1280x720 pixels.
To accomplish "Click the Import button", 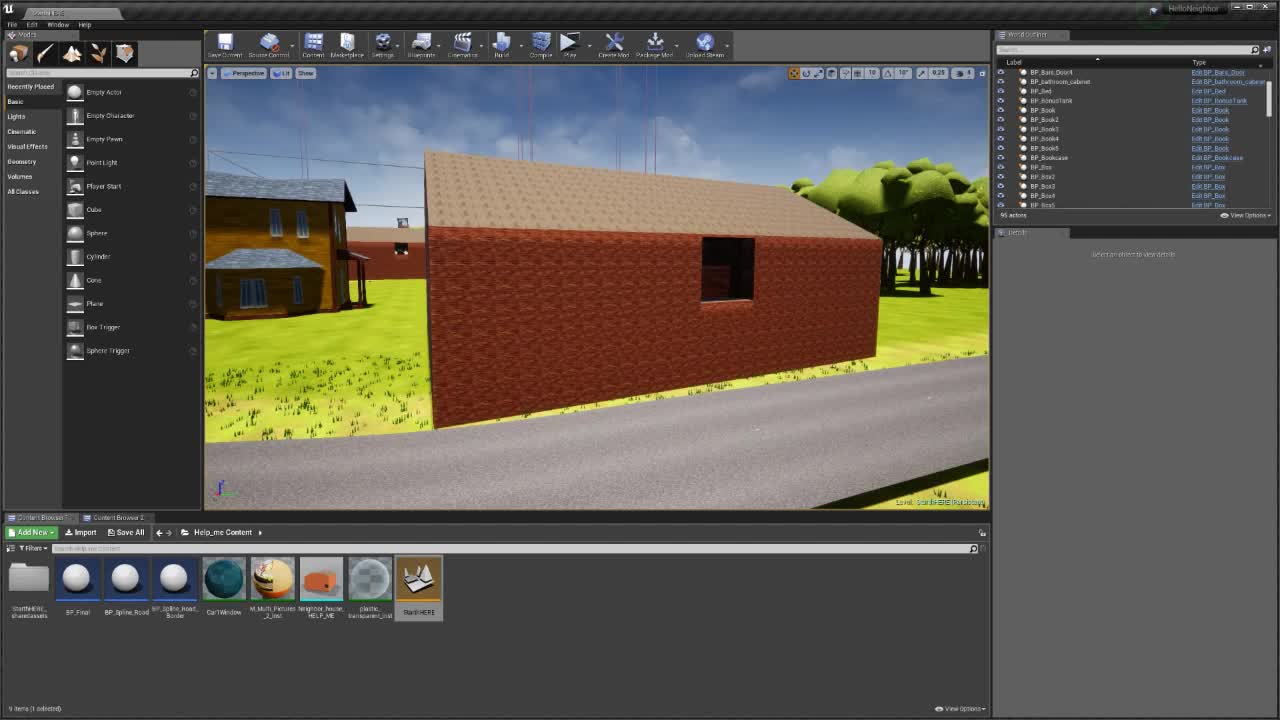I will 81,533.
